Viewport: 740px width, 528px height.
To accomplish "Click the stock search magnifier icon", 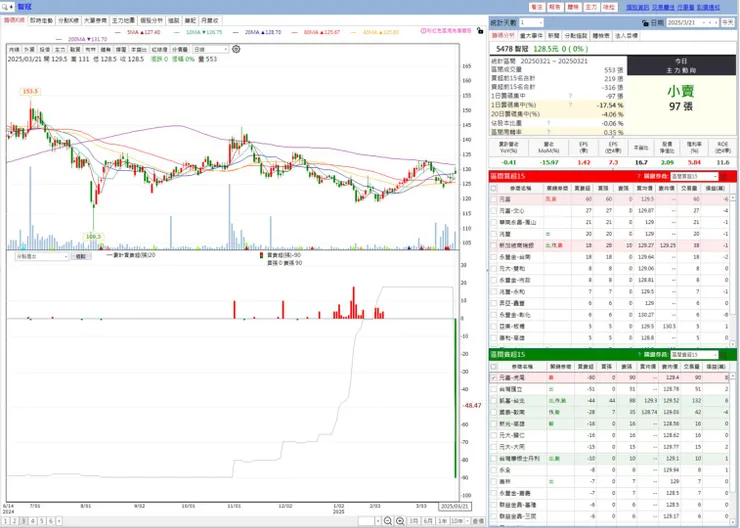I will (x=5, y=7).
